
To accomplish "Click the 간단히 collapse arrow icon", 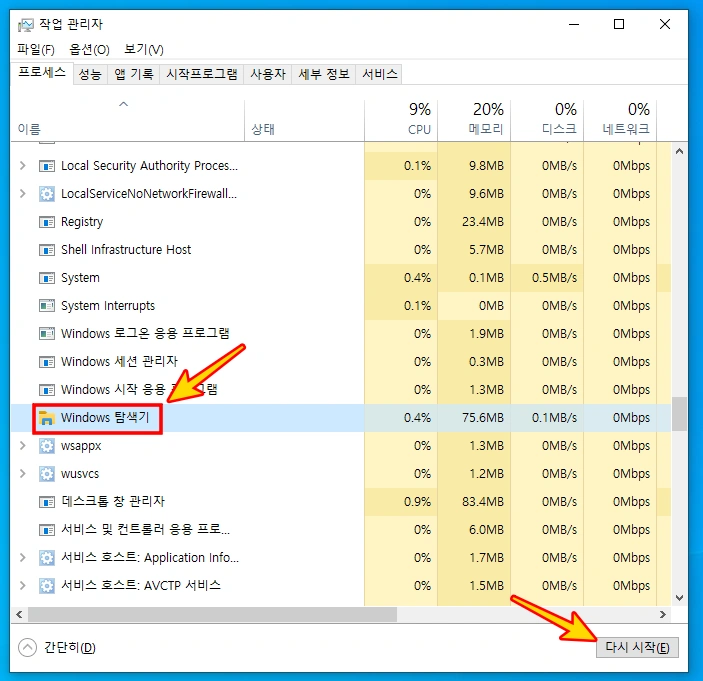I will [27, 647].
